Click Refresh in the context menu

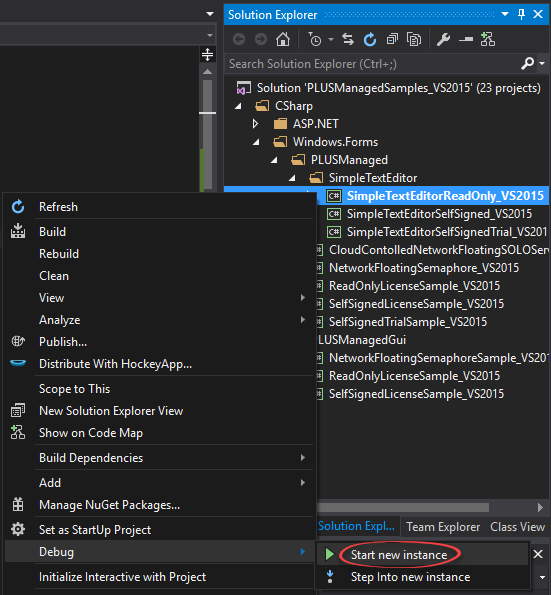click(x=159, y=207)
